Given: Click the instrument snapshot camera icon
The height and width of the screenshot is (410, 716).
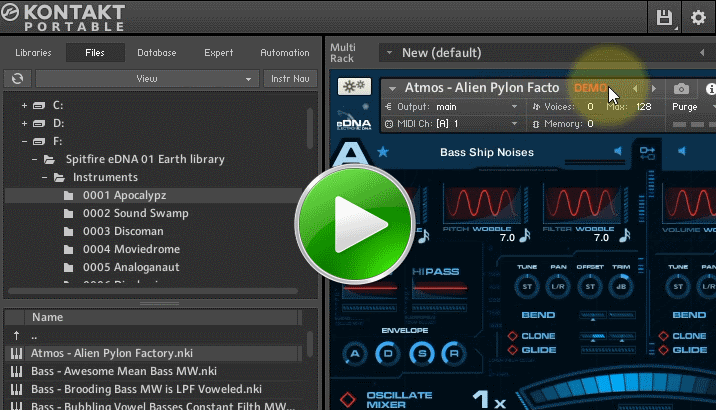Looking at the screenshot, I should click(681, 89).
